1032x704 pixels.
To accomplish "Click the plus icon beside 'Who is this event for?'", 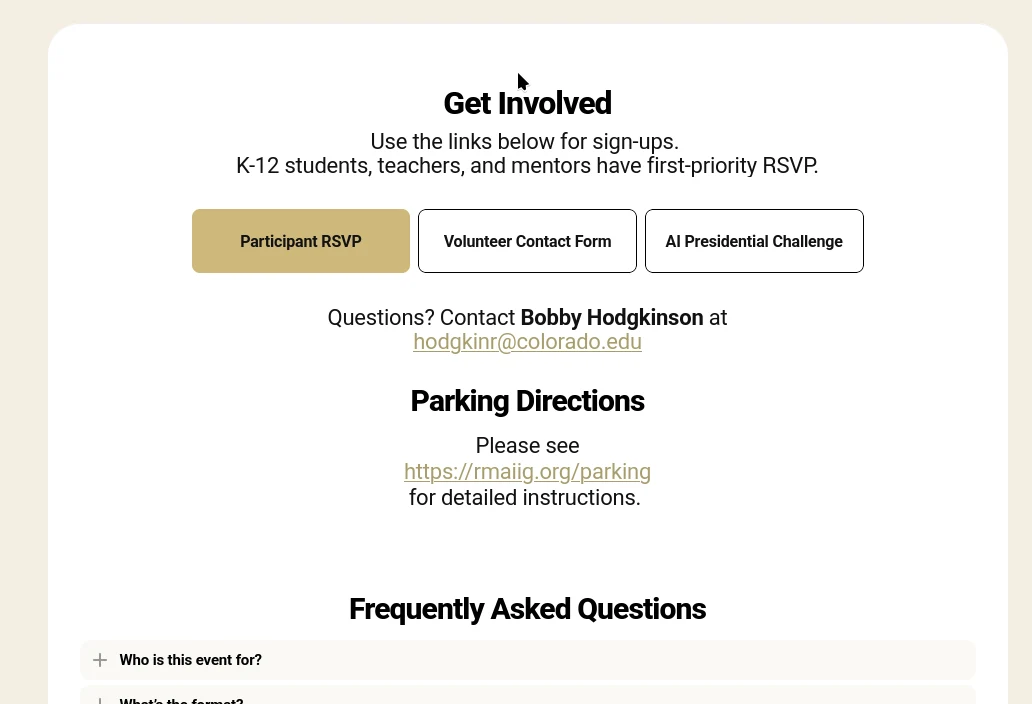I will tap(100, 660).
